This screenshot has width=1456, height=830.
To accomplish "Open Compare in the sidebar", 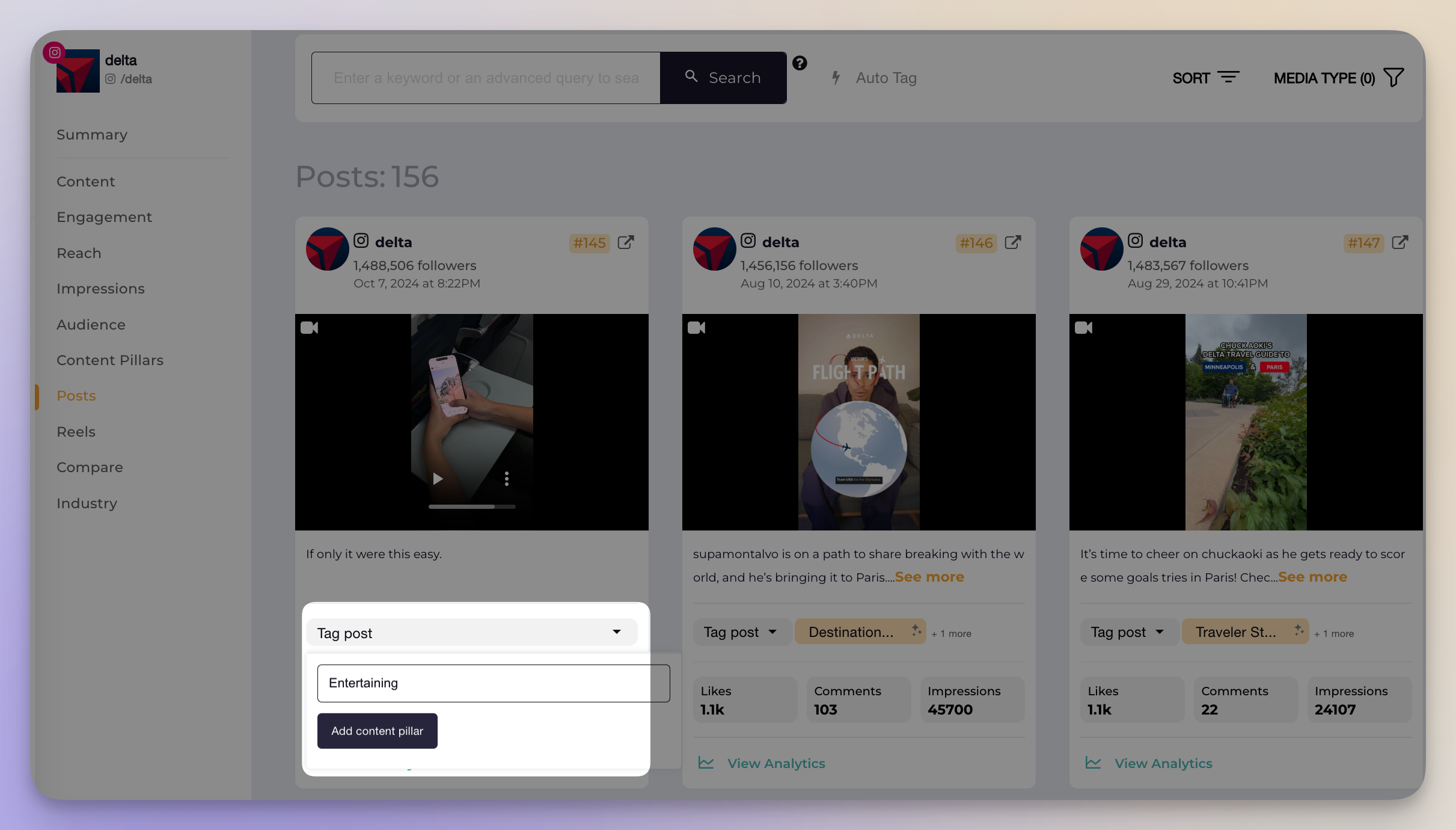I will pyautogui.click(x=90, y=467).
